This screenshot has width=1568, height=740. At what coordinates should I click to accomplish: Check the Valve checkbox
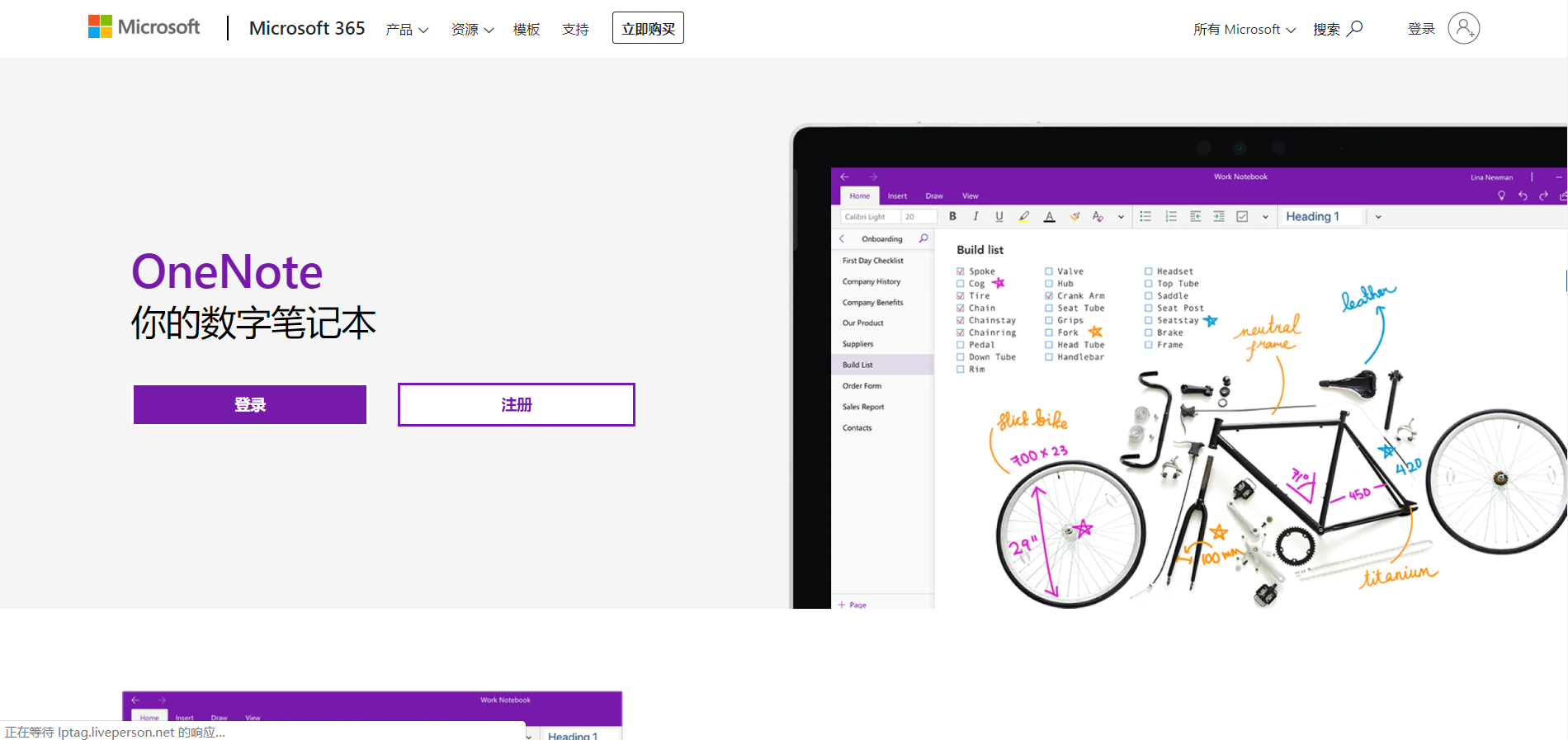click(x=1049, y=271)
